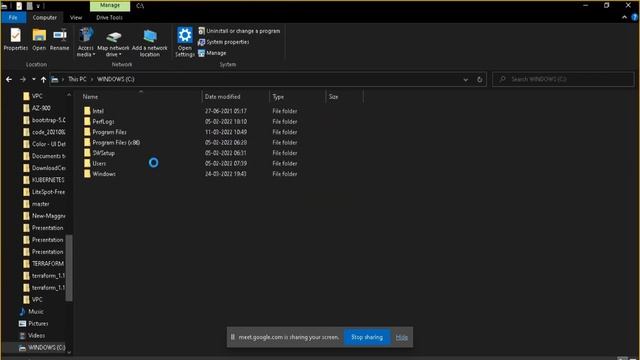
Task: Click the Intel date 27-06-2021 cell
Action: click(225, 111)
